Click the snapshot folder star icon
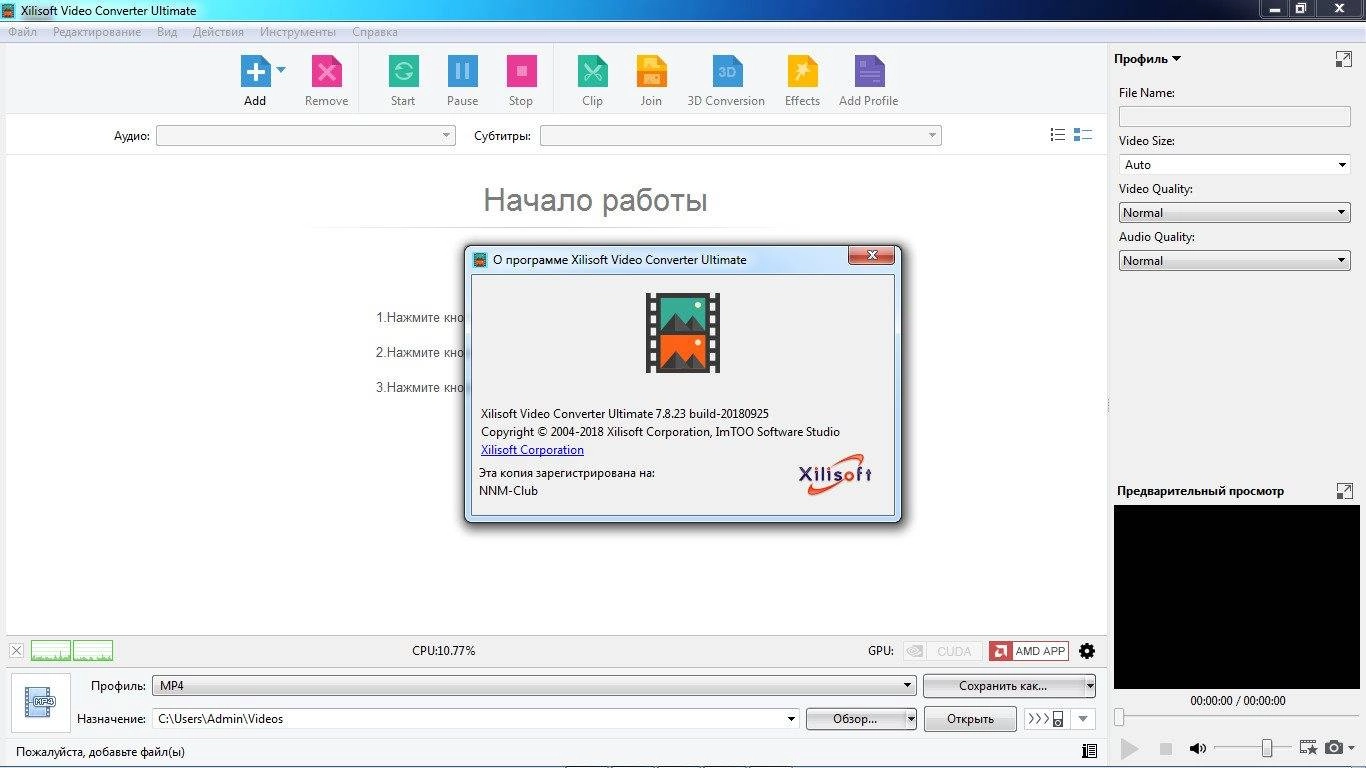The image size is (1366, 768). point(1309,748)
